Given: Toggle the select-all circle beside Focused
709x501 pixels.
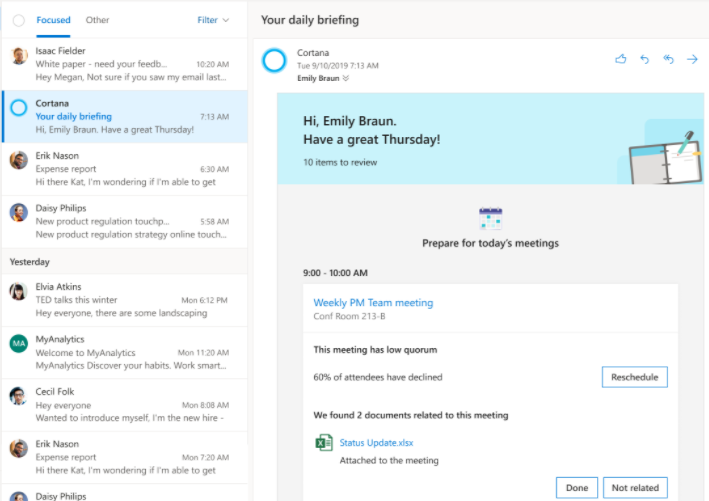Looking at the screenshot, I should (x=19, y=20).
